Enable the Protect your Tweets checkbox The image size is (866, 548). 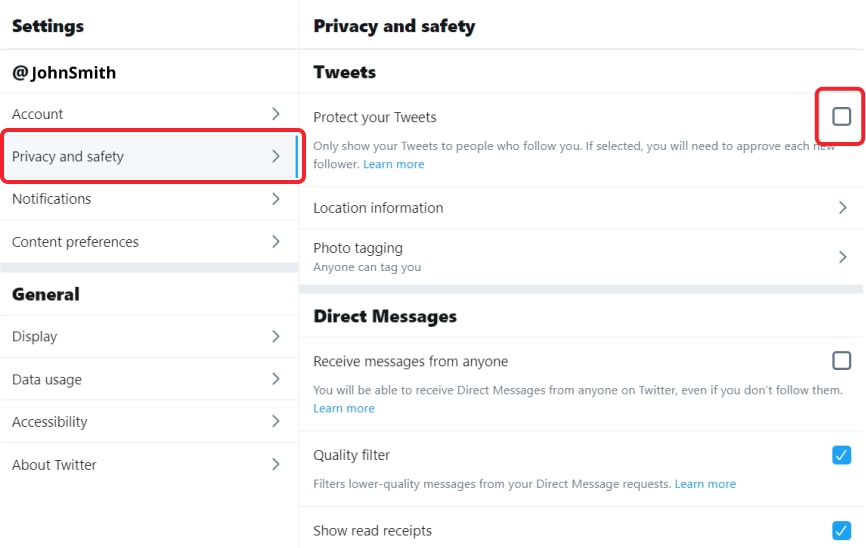842,117
